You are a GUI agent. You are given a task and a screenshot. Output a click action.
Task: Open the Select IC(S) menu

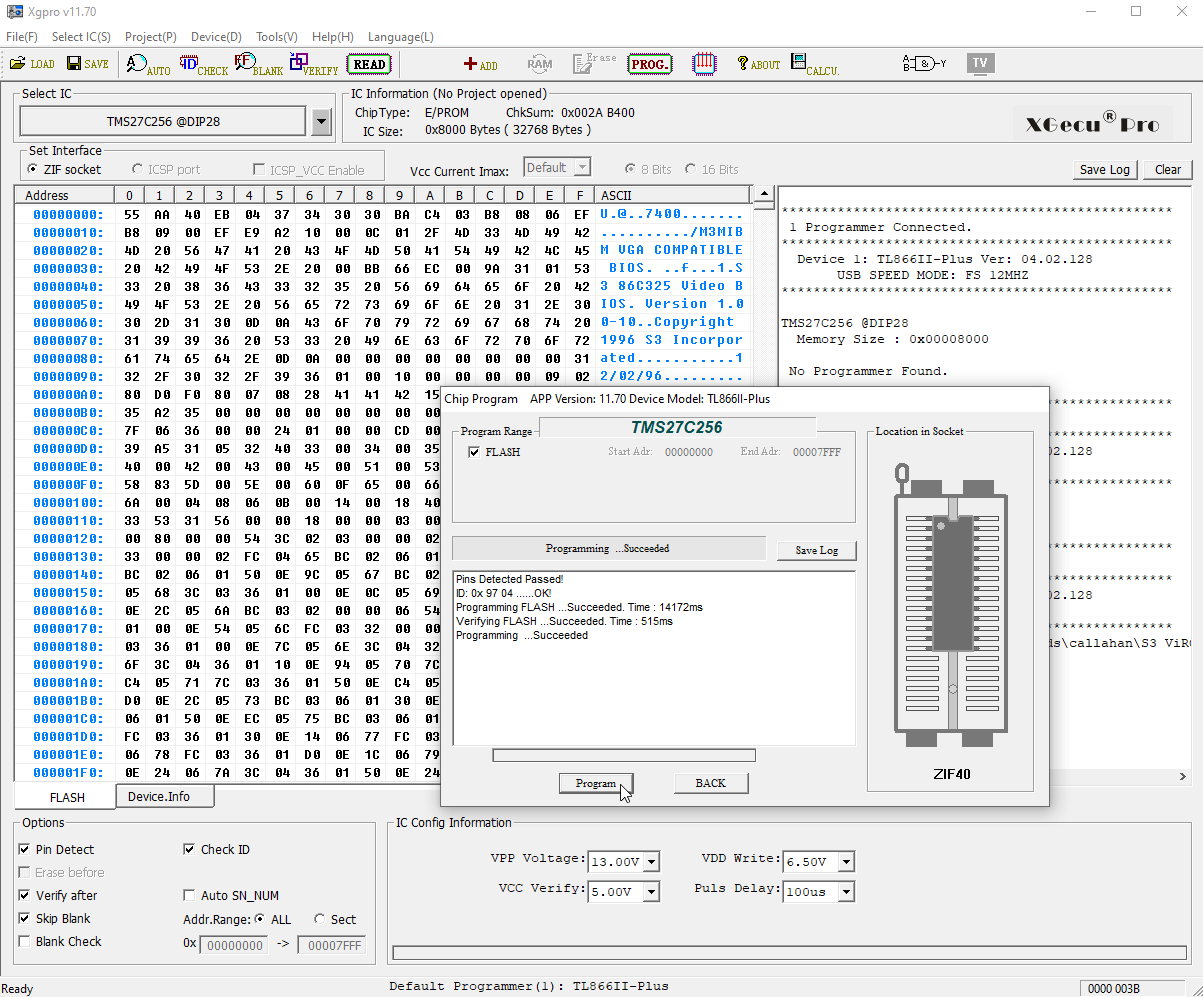coord(81,37)
